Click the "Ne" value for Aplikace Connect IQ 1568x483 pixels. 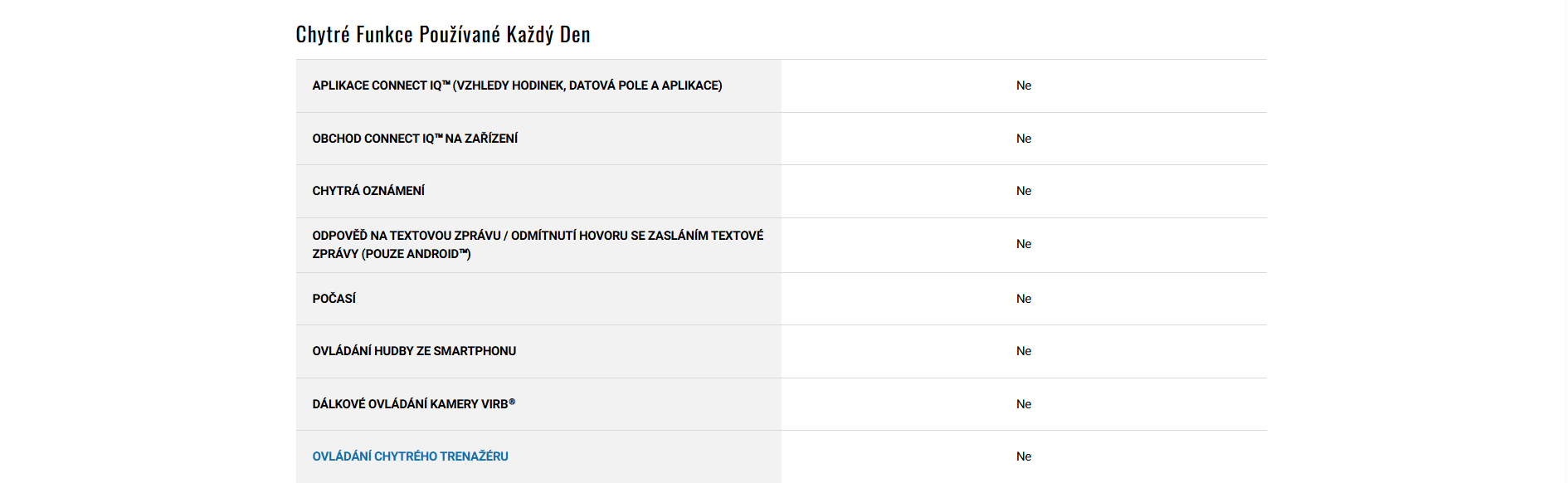pos(1024,85)
